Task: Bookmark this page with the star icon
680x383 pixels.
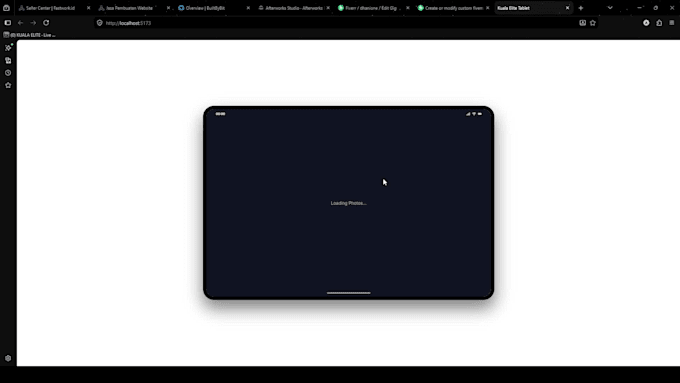Action: pyautogui.click(x=593, y=23)
